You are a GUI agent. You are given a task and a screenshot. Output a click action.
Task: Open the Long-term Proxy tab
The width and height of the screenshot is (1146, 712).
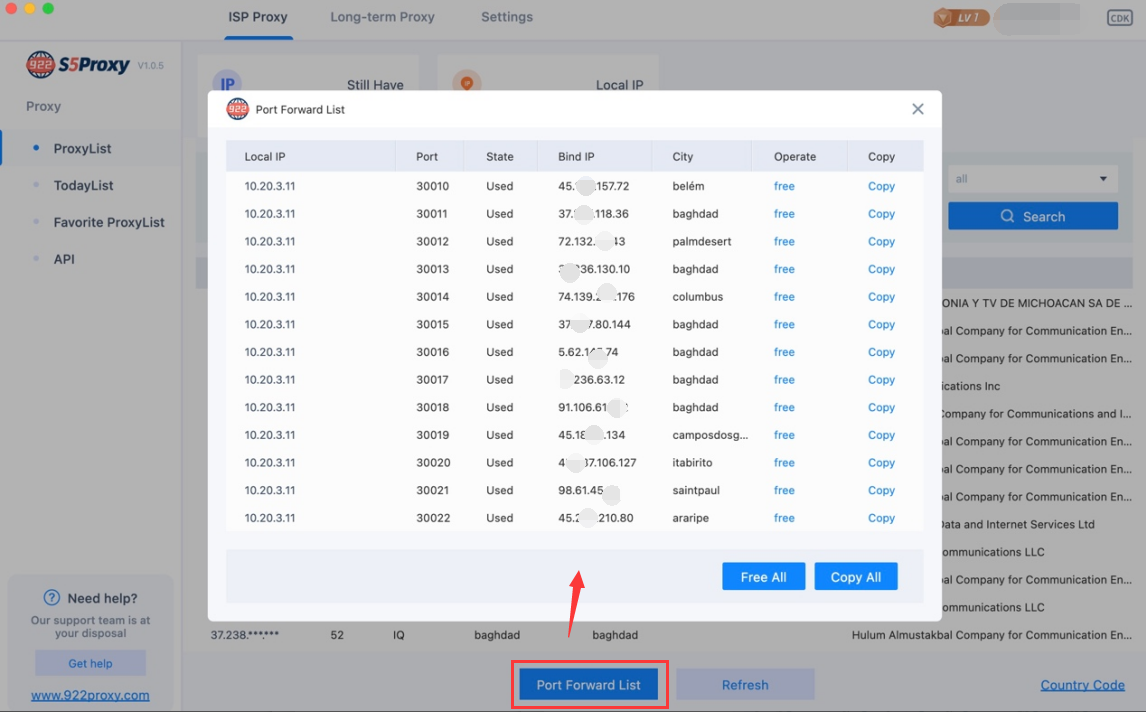pyautogui.click(x=382, y=17)
